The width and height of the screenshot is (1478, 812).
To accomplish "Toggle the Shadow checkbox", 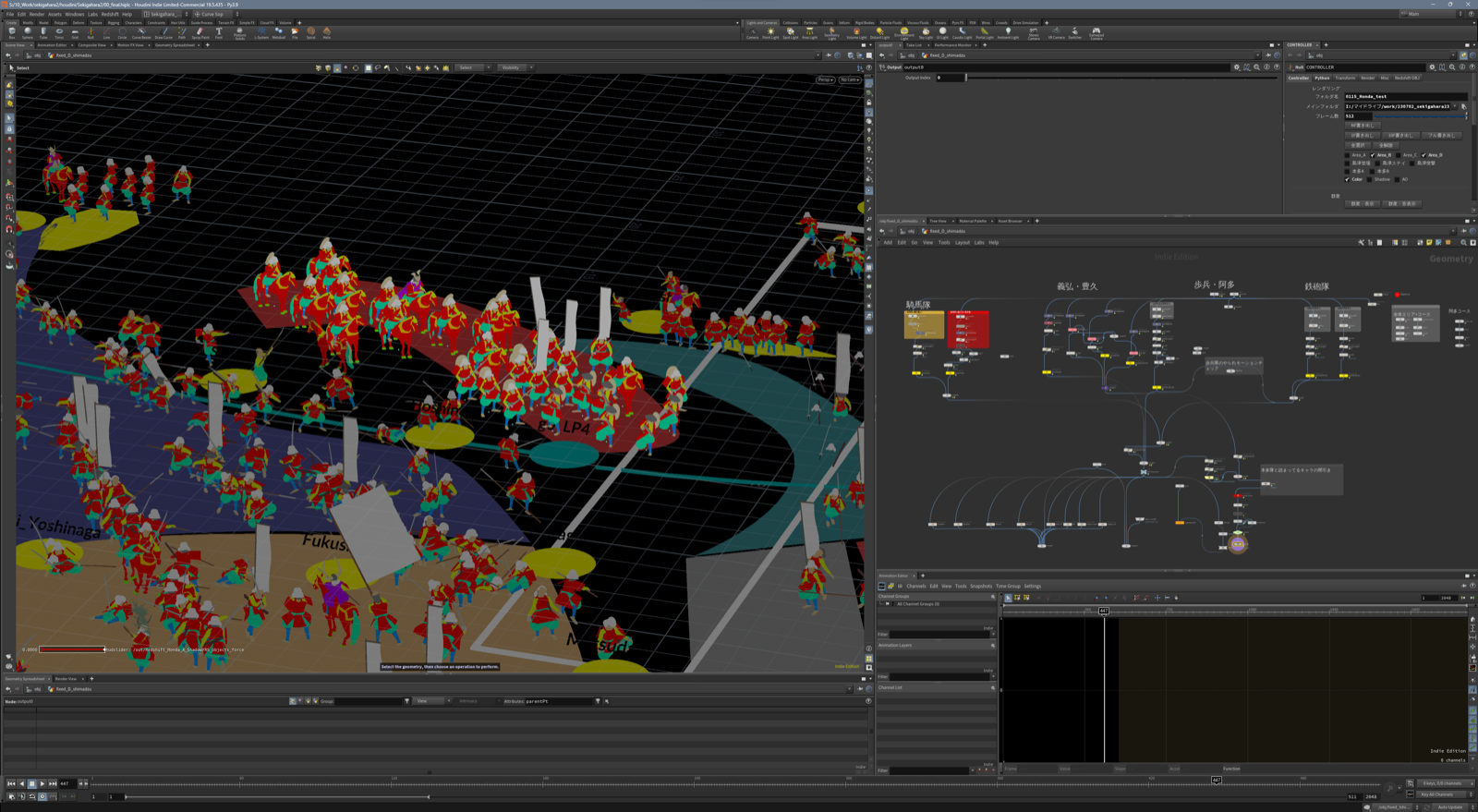I will pyautogui.click(x=1371, y=179).
